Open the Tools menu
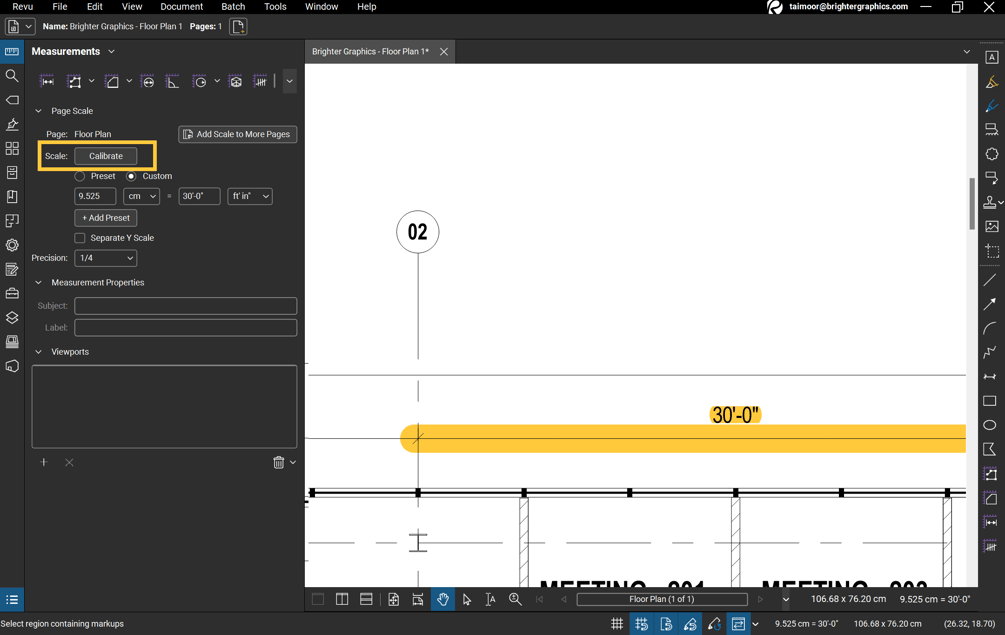This screenshot has width=1005, height=635. point(275,6)
